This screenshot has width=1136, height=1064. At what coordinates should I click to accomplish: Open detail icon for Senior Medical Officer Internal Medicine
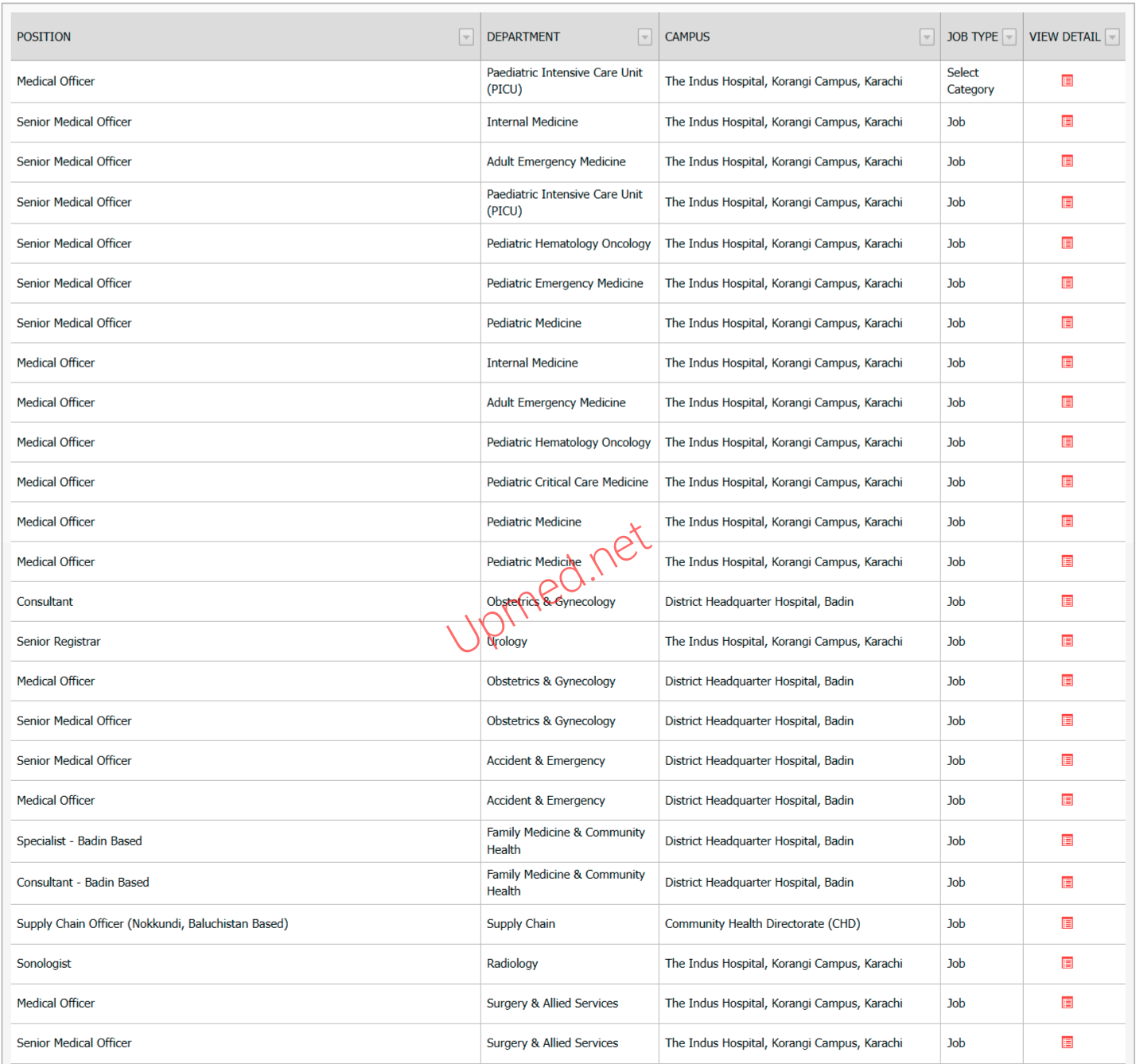pyautogui.click(x=1067, y=122)
